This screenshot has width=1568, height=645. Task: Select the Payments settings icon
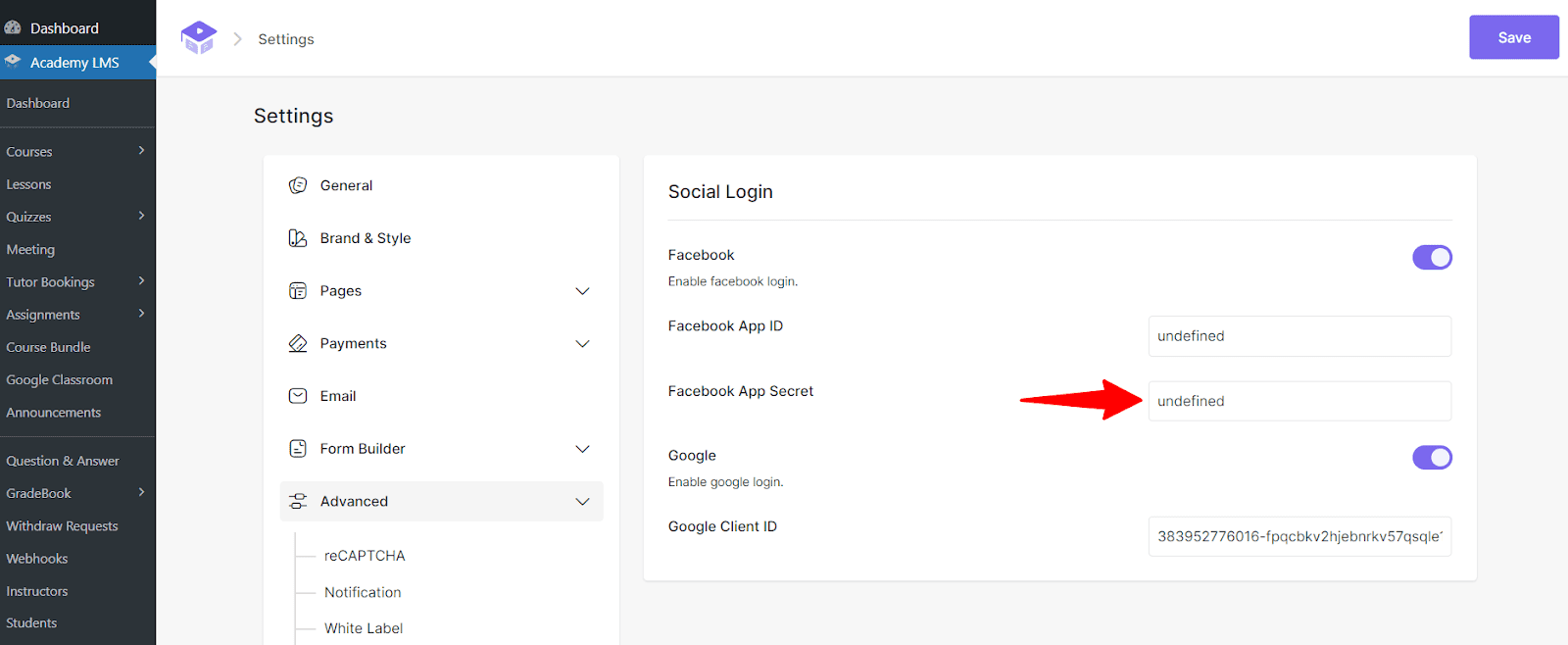click(x=297, y=343)
